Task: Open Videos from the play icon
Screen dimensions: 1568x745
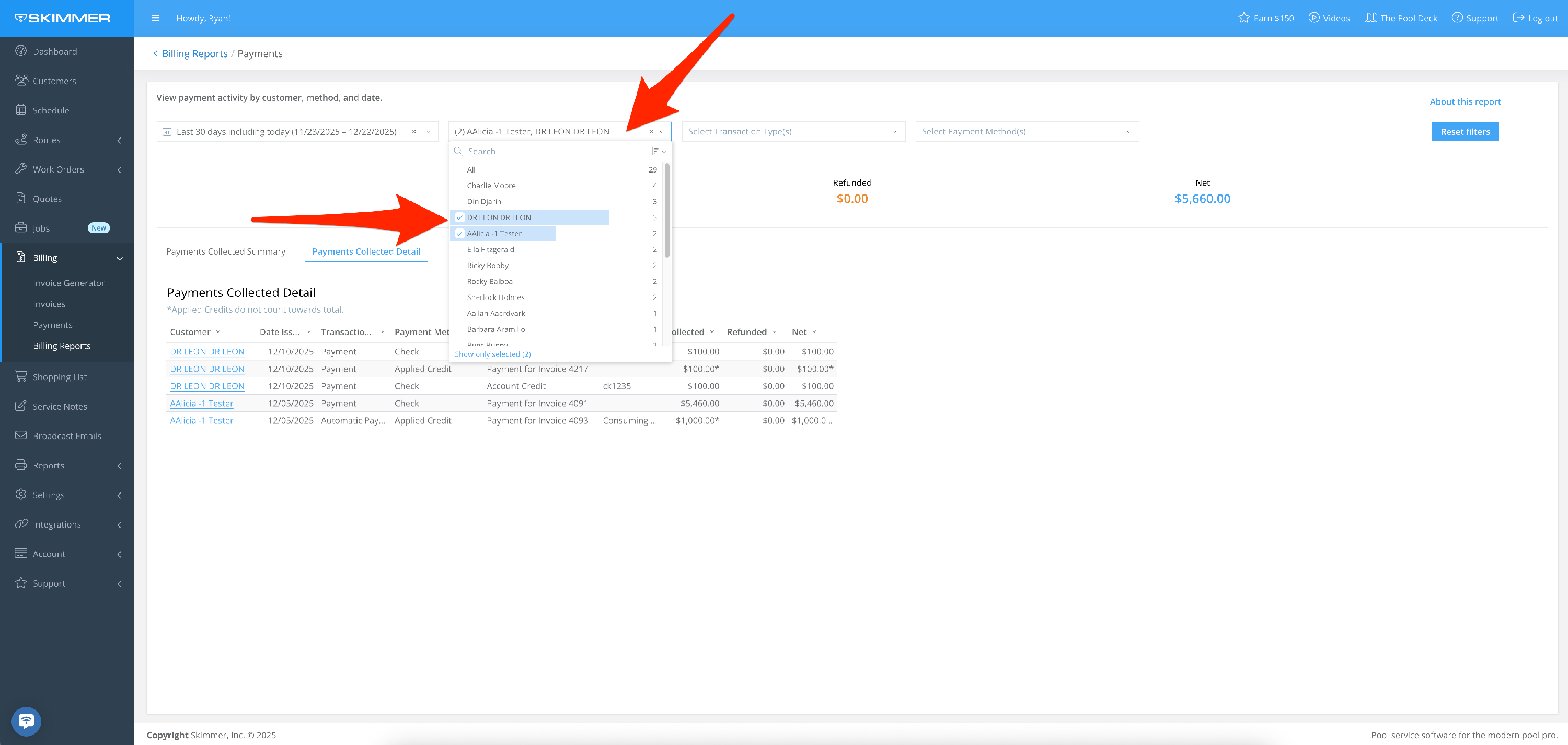Action: coord(1313,18)
